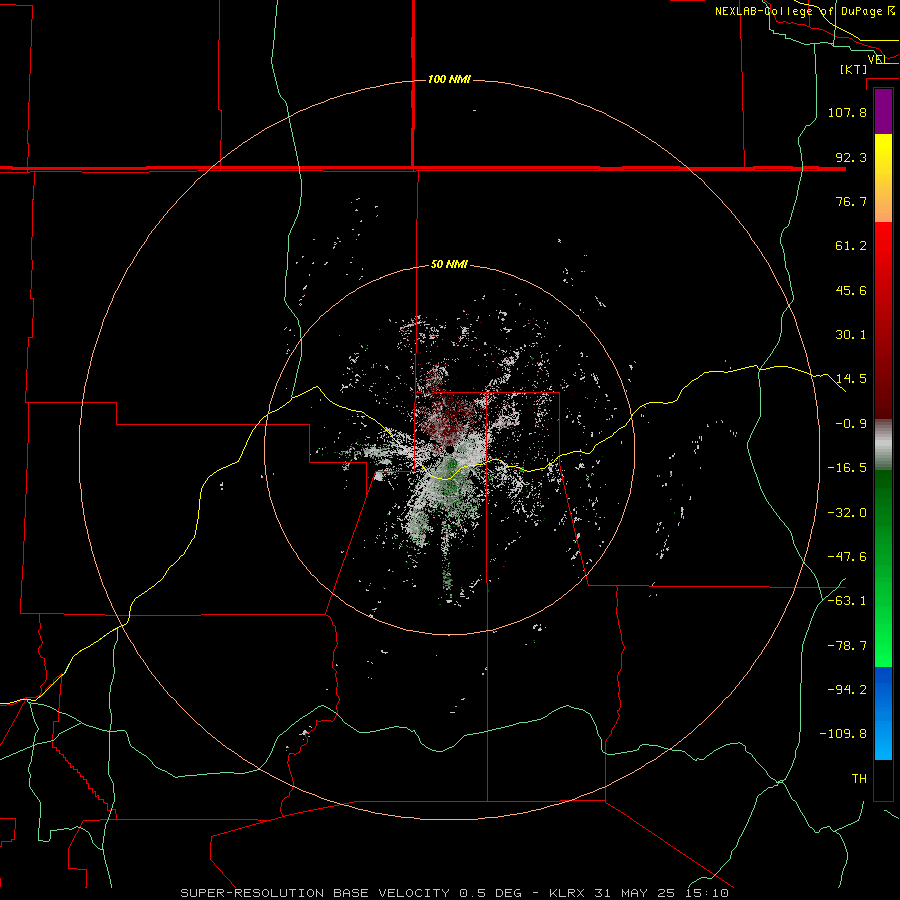This screenshot has height=900, width=900.
Task: Click the purple segment of color bar
Action: pyautogui.click(x=883, y=111)
